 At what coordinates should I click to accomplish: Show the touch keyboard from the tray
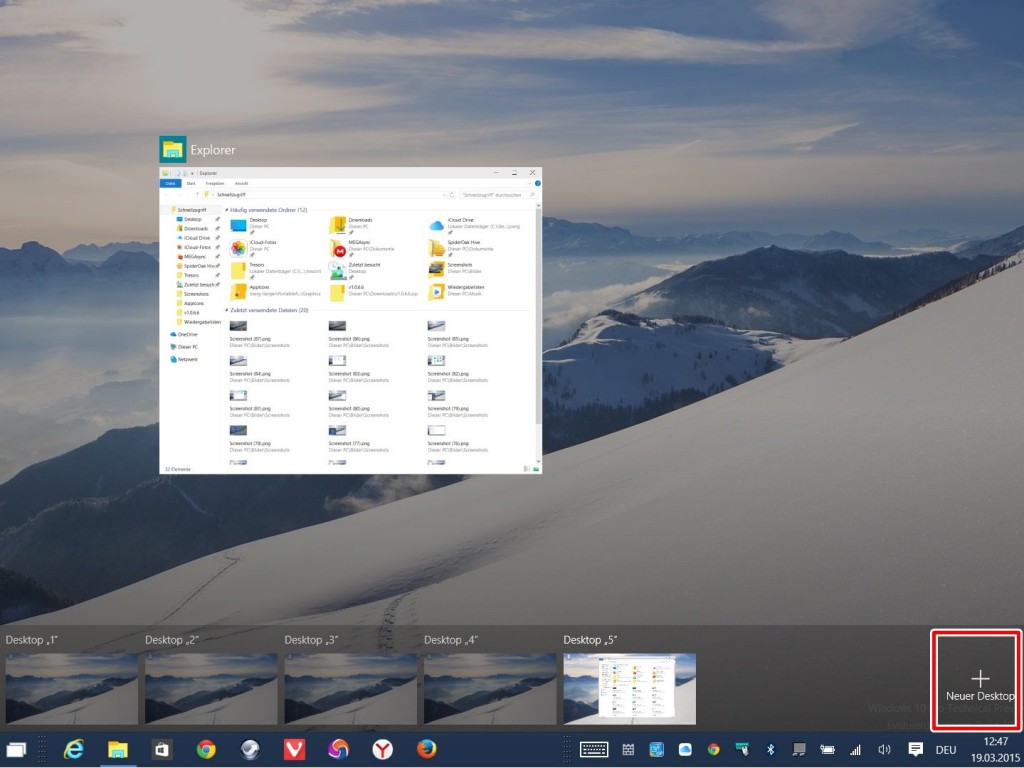pyautogui.click(x=594, y=749)
